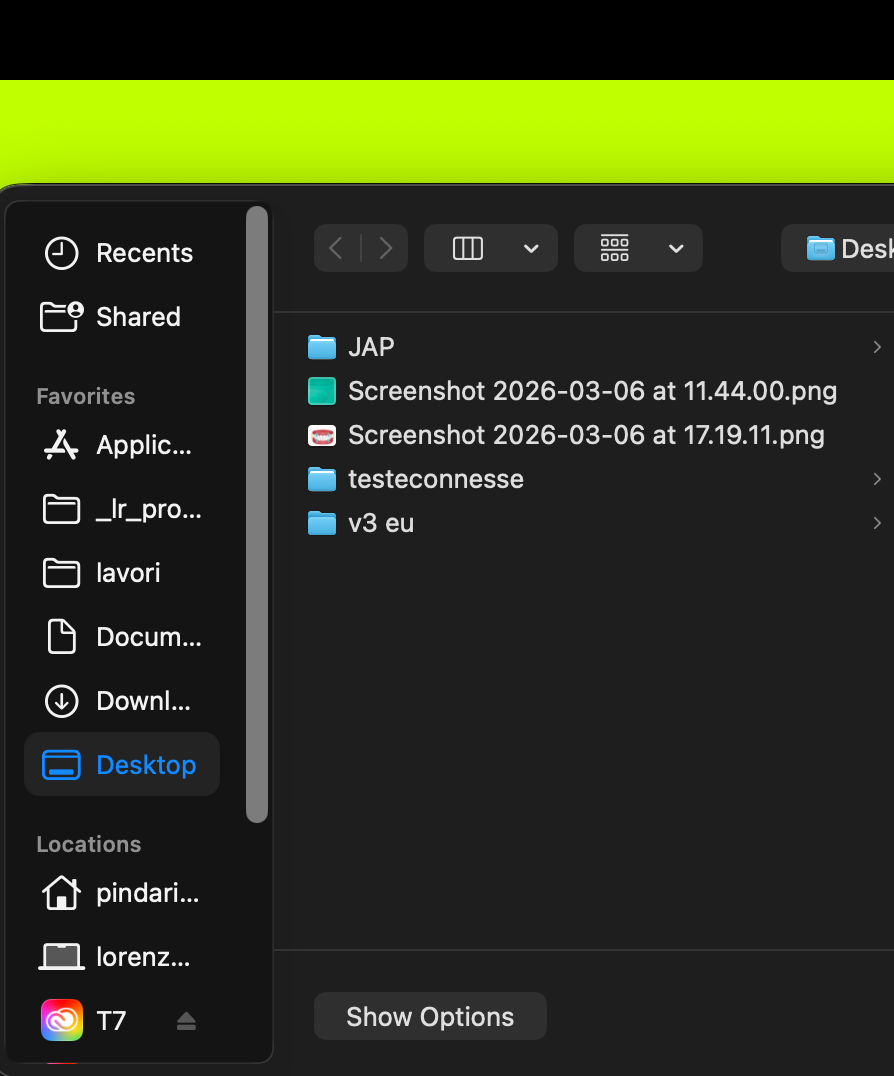
Task: Click the sidebar vertical scrollbar
Action: pos(257,515)
